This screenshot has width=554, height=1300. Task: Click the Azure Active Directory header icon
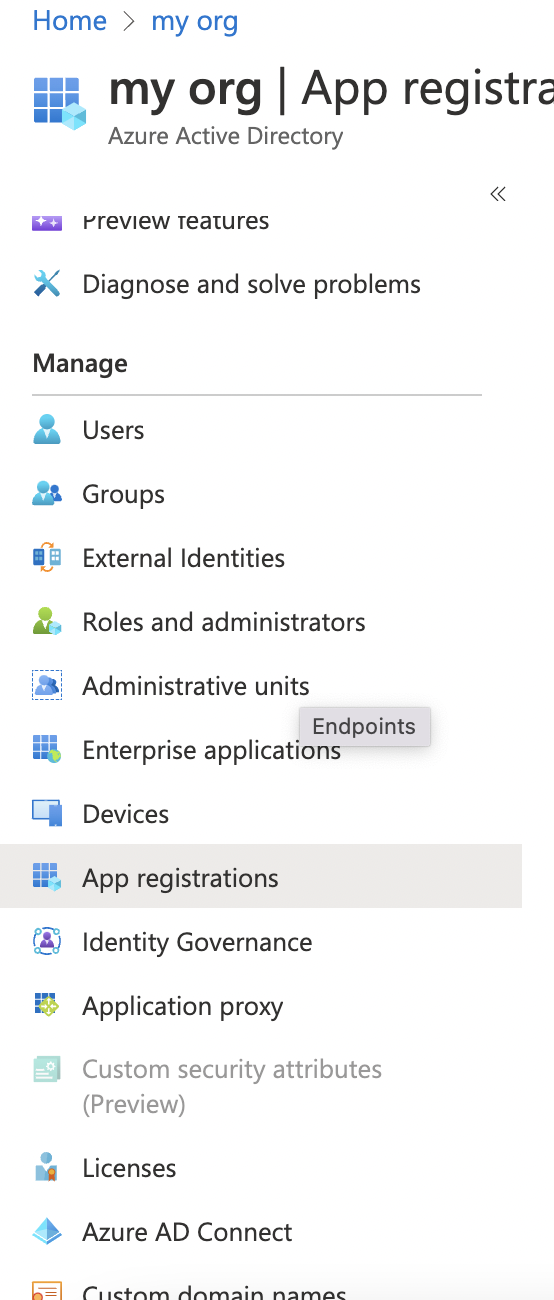pos(61,102)
